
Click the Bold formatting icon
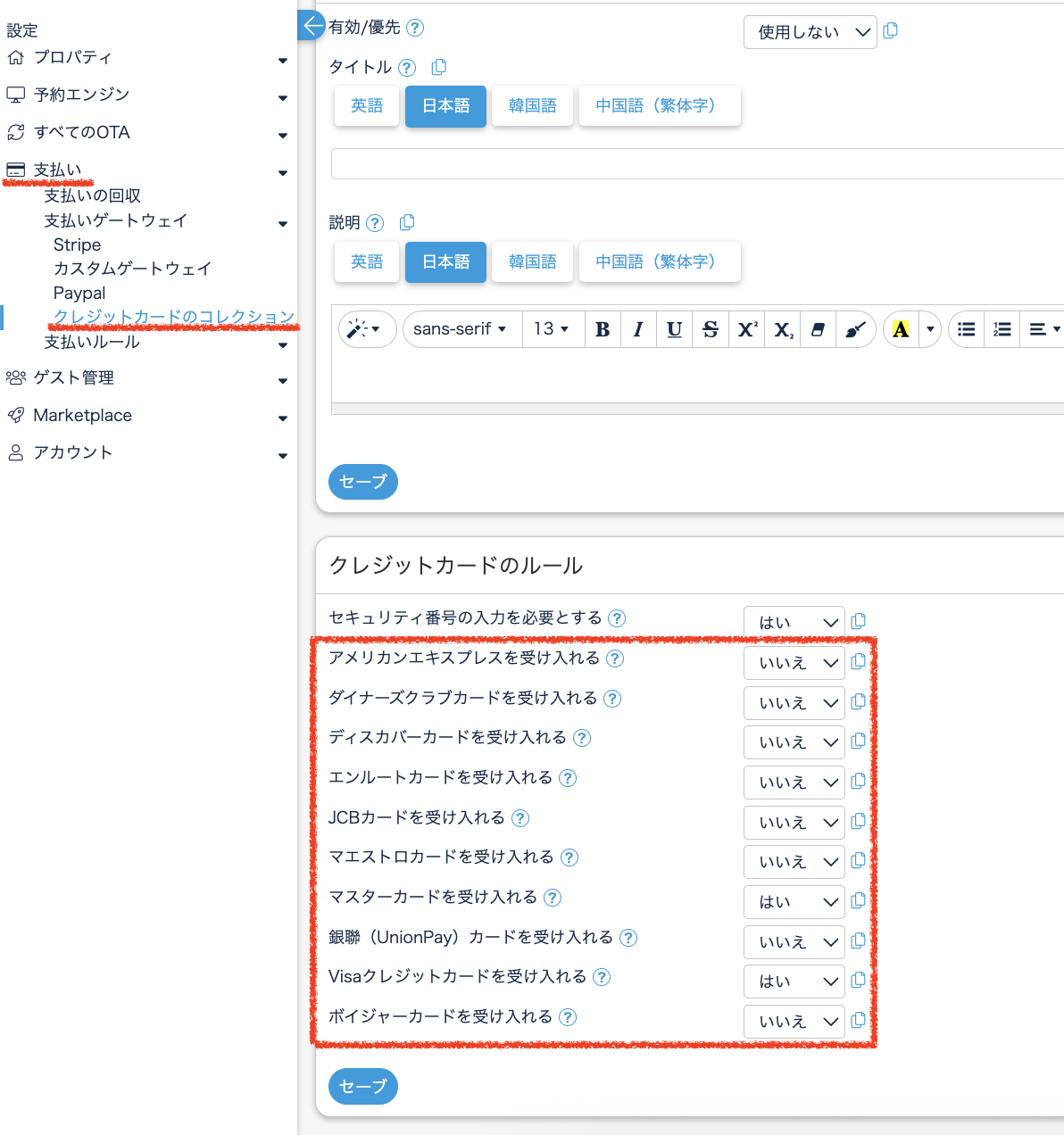[603, 329]
